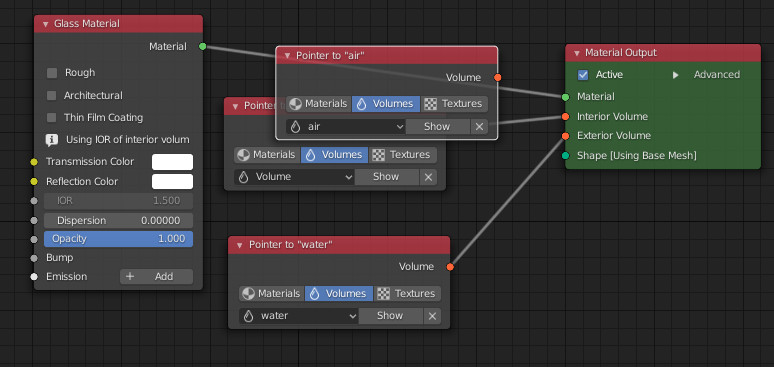The width and height of the screenshot is (774, 367).
Task: Select Volumes tab in the air pointer node
Action: tap(386, 104)
